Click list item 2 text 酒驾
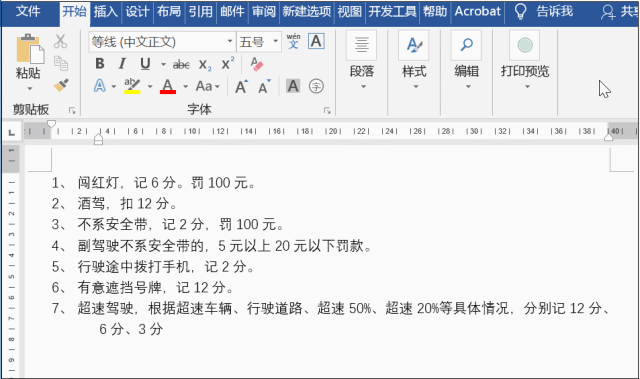 click(91, 204)
